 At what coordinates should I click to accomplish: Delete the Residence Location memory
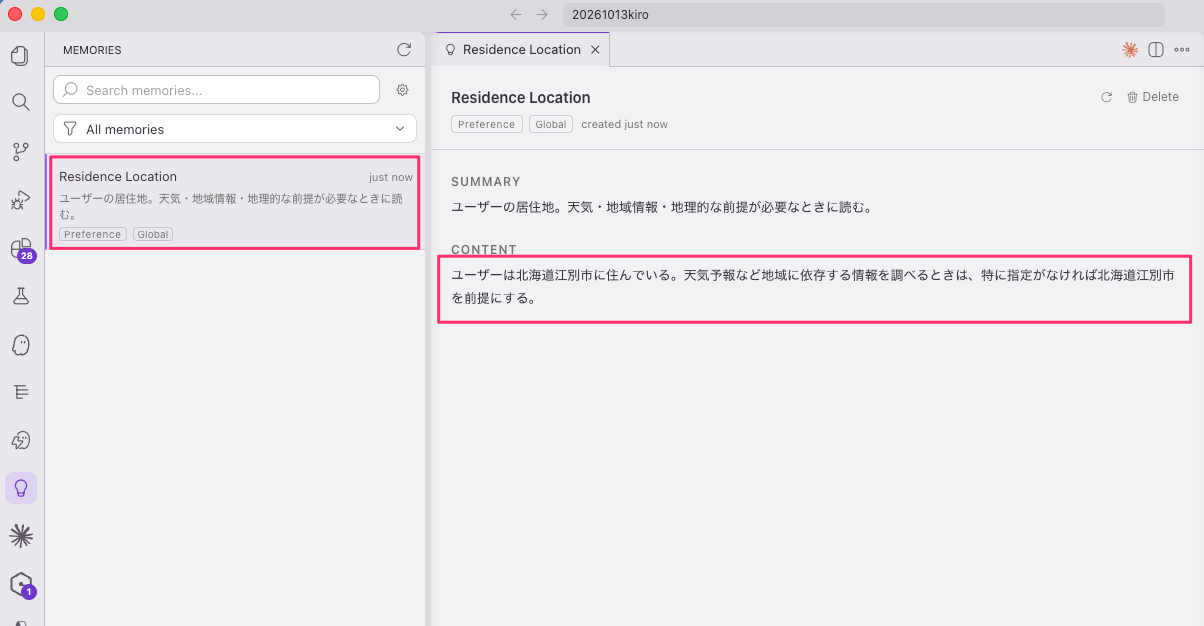point(1153,97)
